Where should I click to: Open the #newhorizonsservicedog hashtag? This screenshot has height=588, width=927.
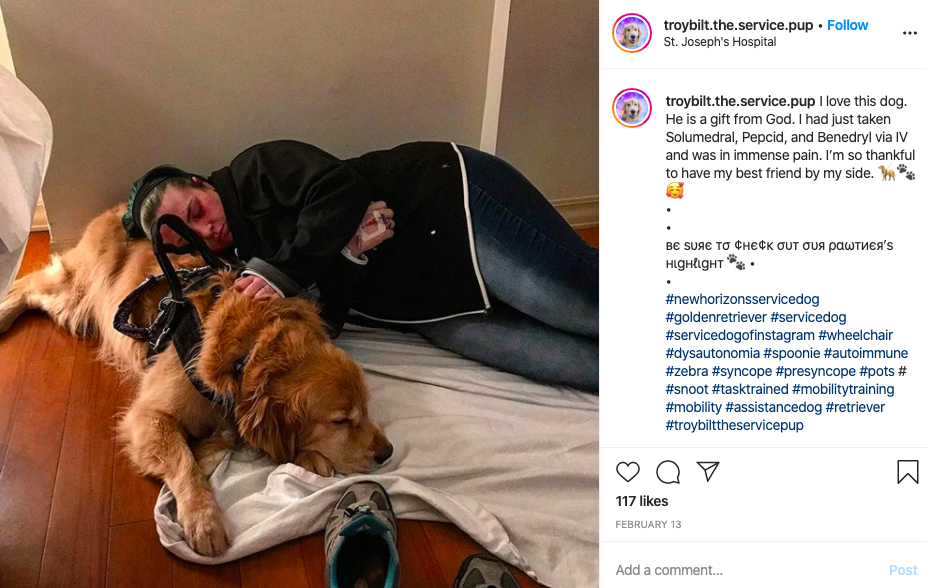[742, 299]
